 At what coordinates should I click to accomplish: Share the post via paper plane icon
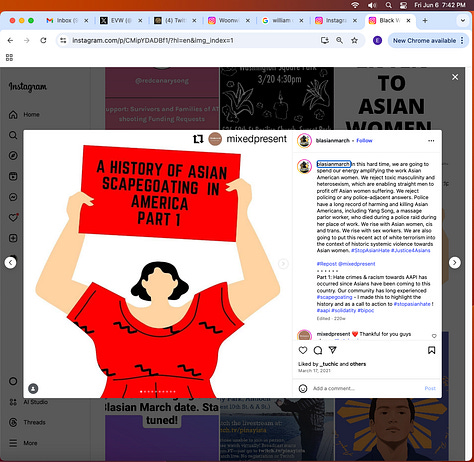click(333, 350)
